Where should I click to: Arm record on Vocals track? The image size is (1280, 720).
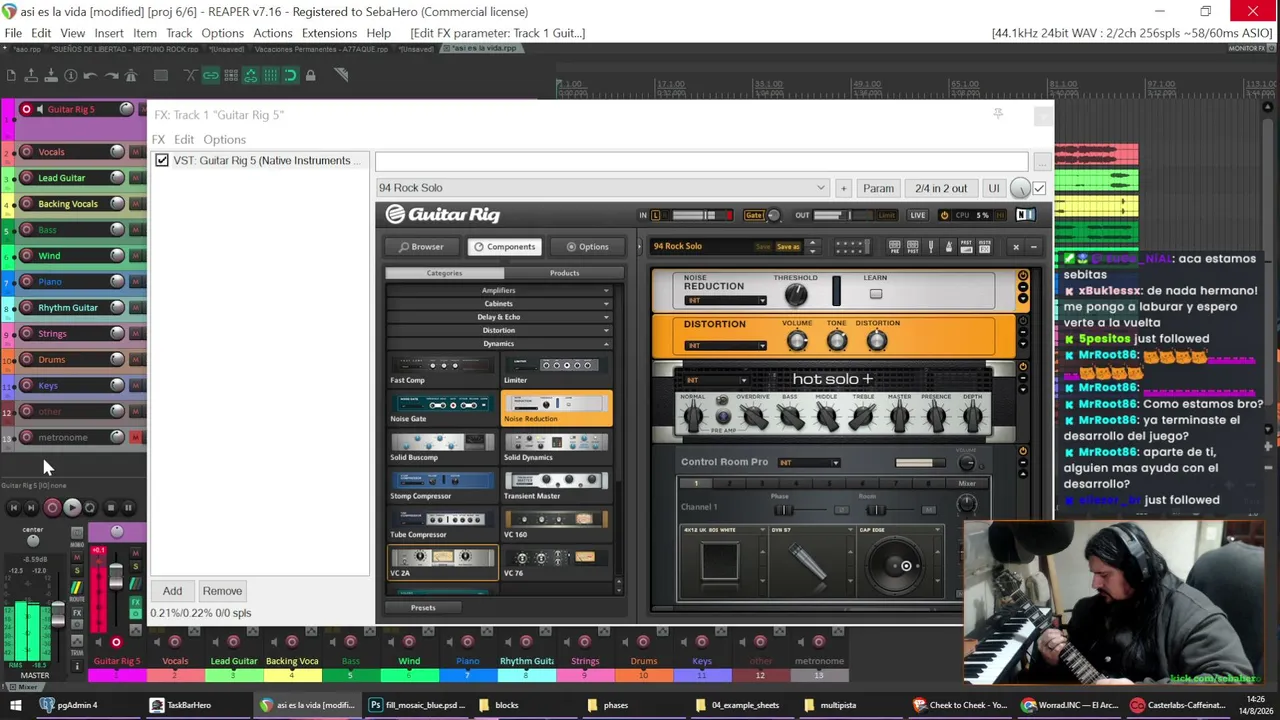coord(26,152)
